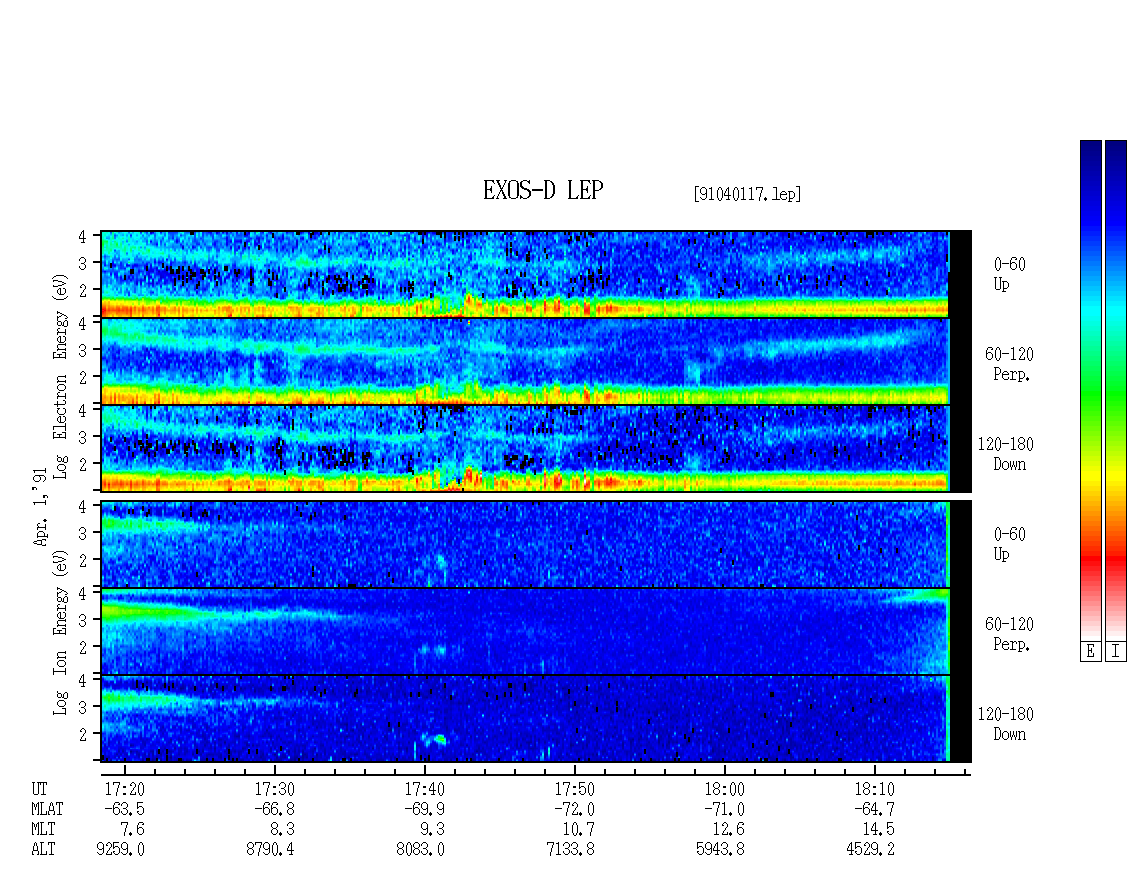Click the MLT row label
This screenshot has width=1130, height=875.
click(43, 830)
